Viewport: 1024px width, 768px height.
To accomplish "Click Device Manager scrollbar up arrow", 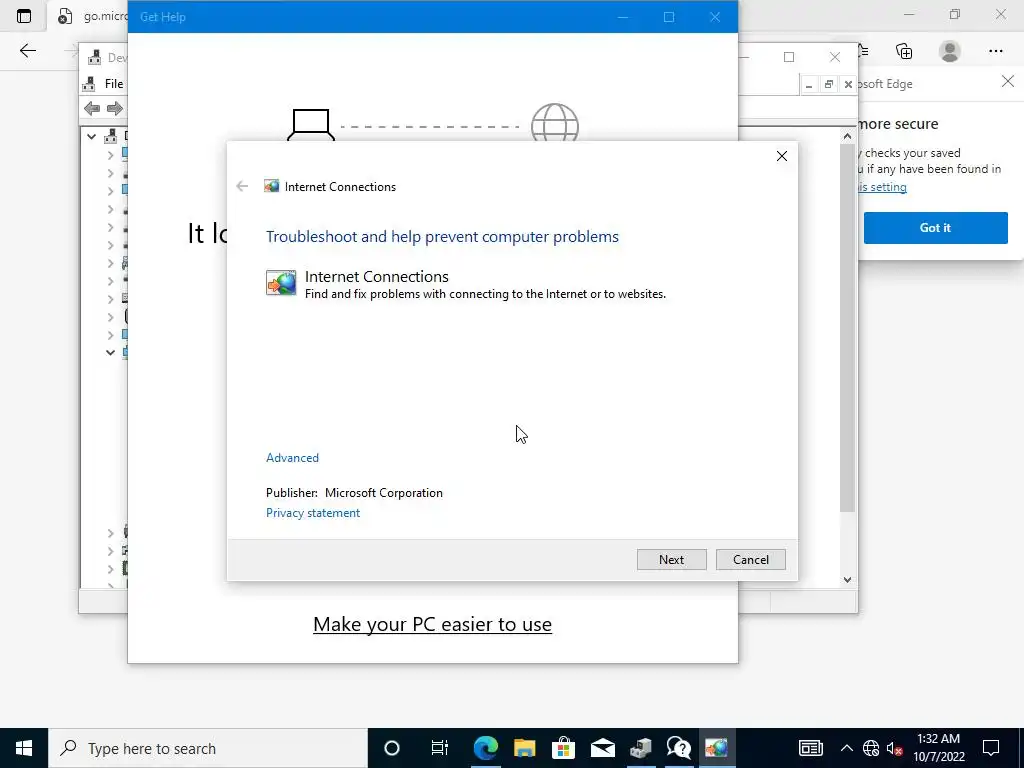I will [847, 136].
